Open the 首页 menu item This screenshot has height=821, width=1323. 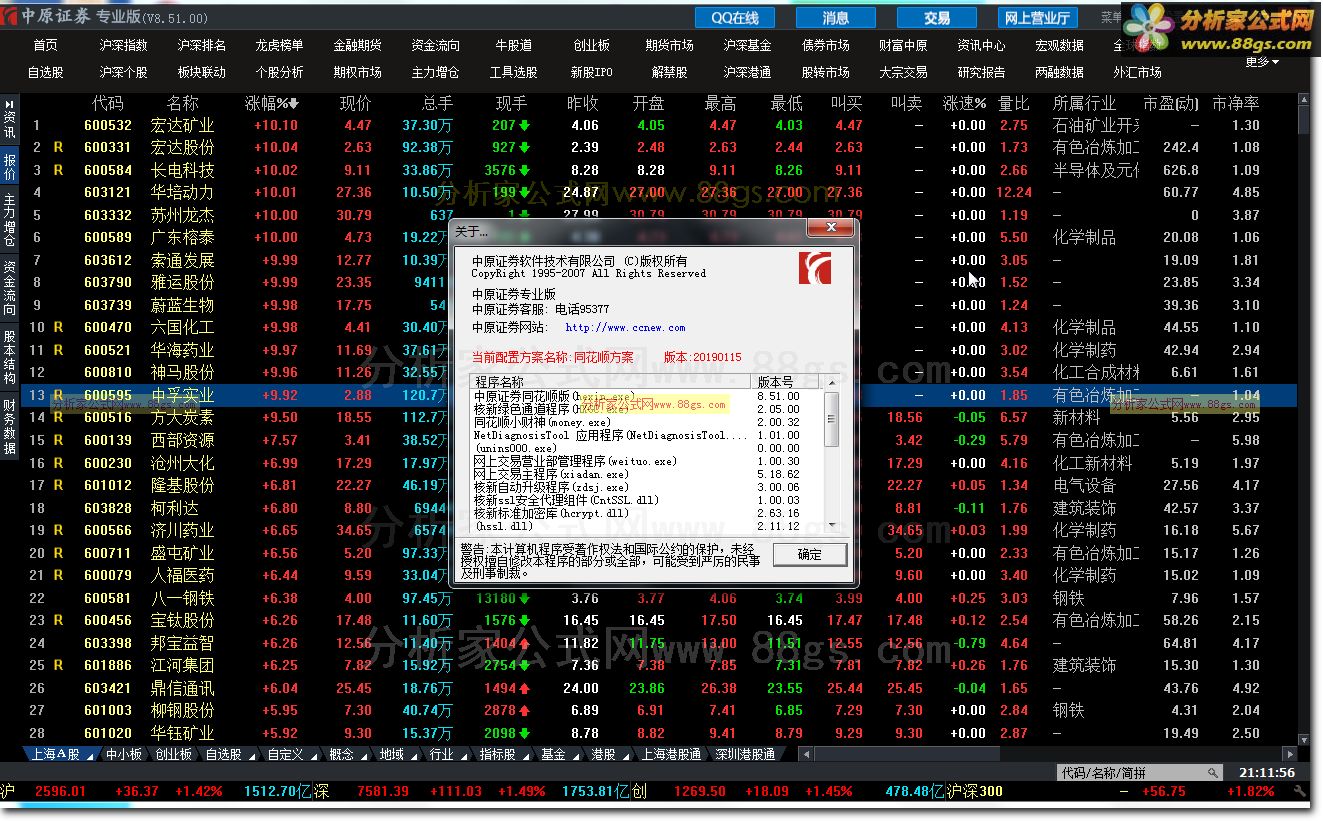45,46
